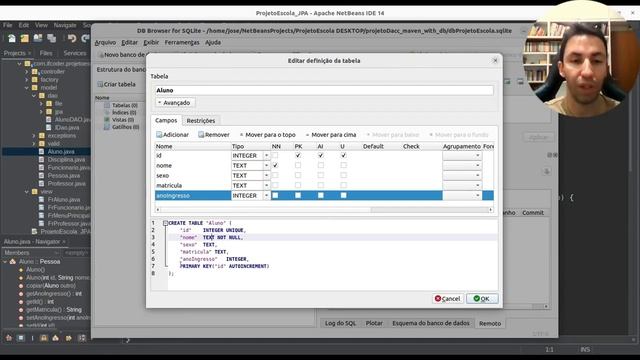640x360 pixels.
Task: Click the OK button
Action: [x=482, y=299]
